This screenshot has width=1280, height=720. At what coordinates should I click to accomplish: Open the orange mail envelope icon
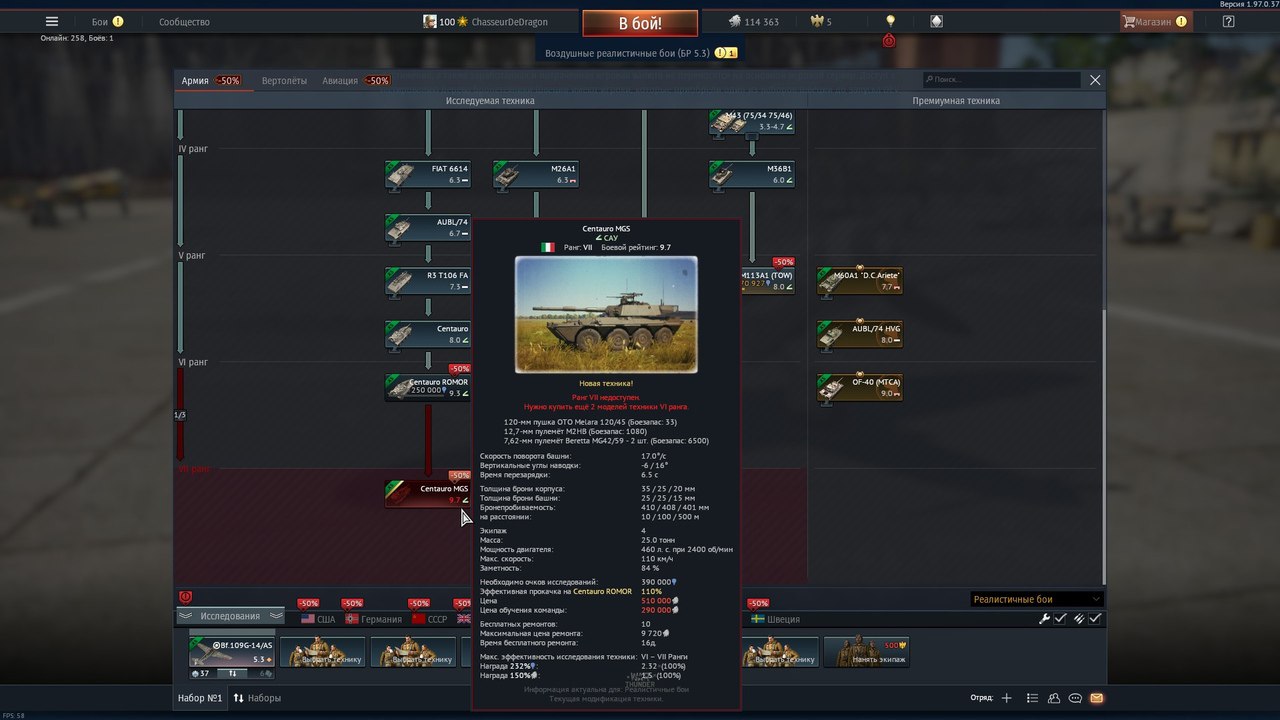(1096, 698)
